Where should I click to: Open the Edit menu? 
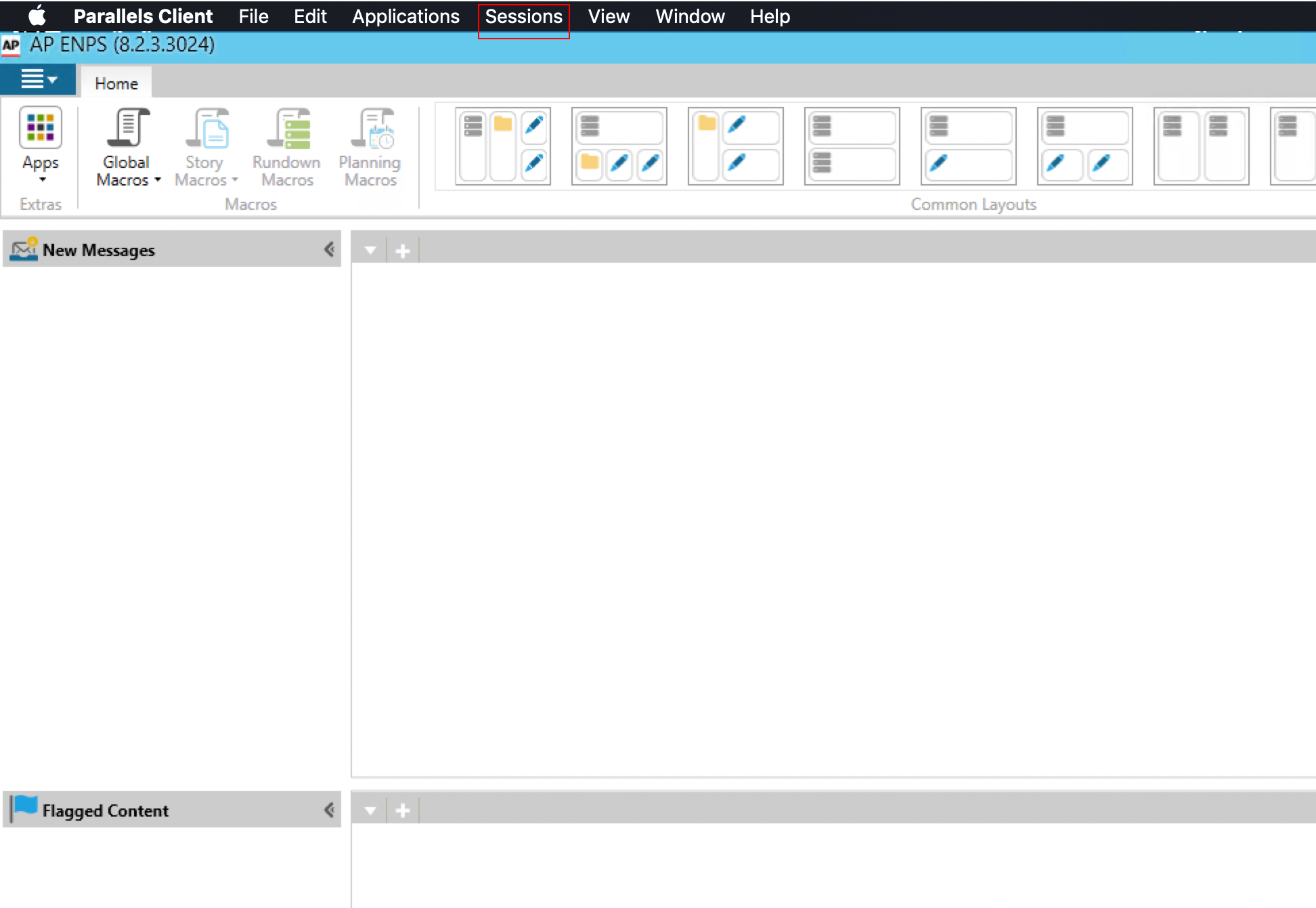[310, 16]
